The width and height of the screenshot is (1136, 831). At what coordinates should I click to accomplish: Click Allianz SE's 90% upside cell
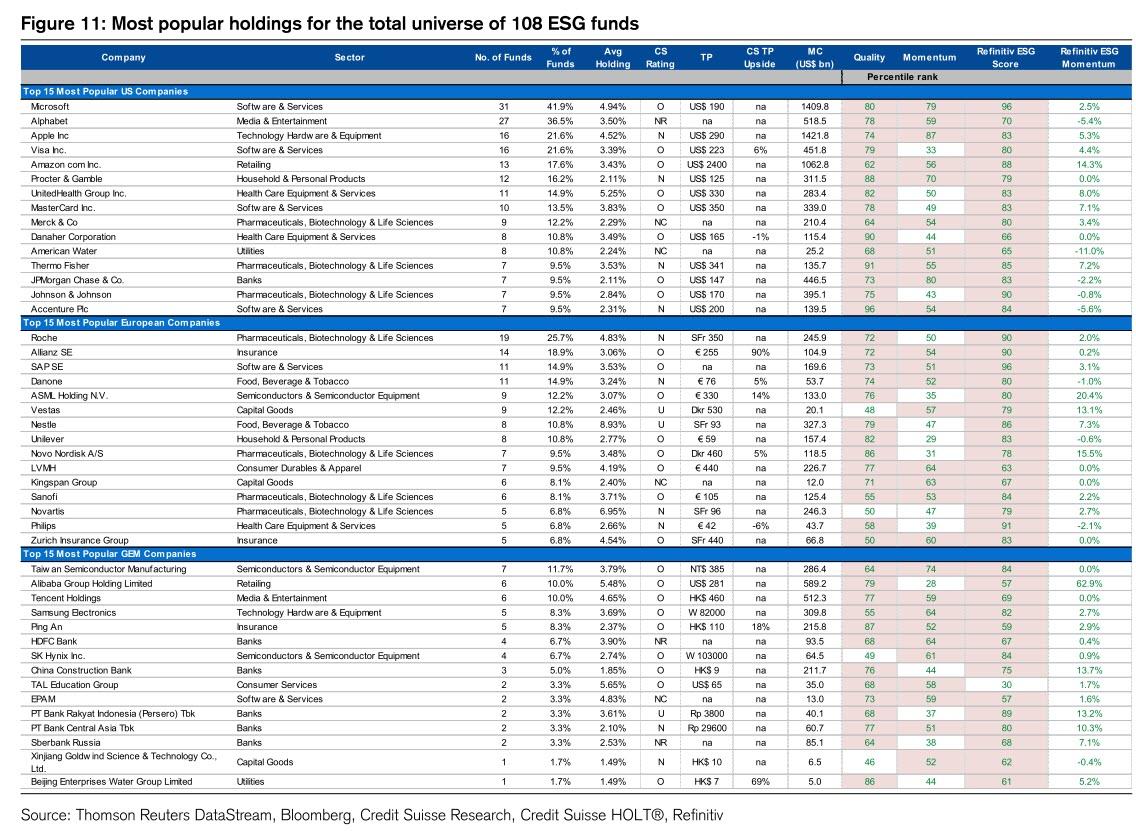(760, 353)
